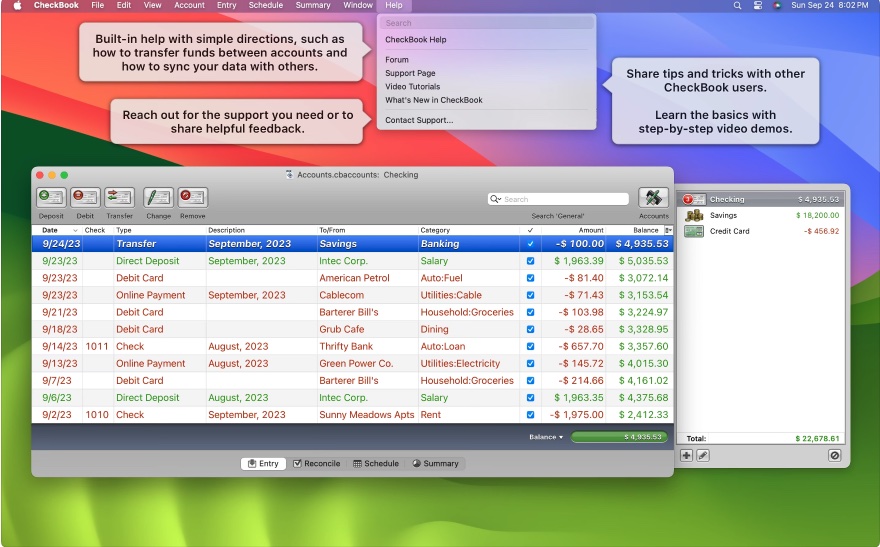The height and width of the screenshot is (547, 880).
Task: Toggle cleared checkbox for Sunny Meadows Apts row
Action: click(530, 415)
